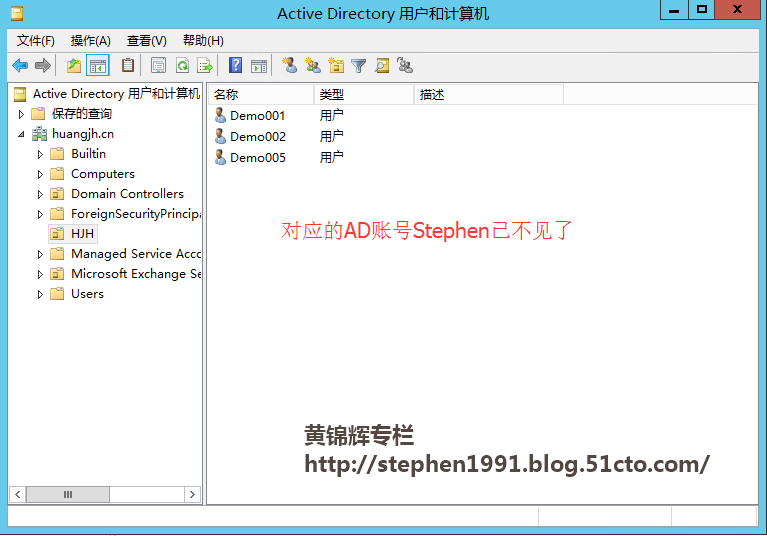Expand the Builtin container
Screen dimensions: 767x536
40,154
